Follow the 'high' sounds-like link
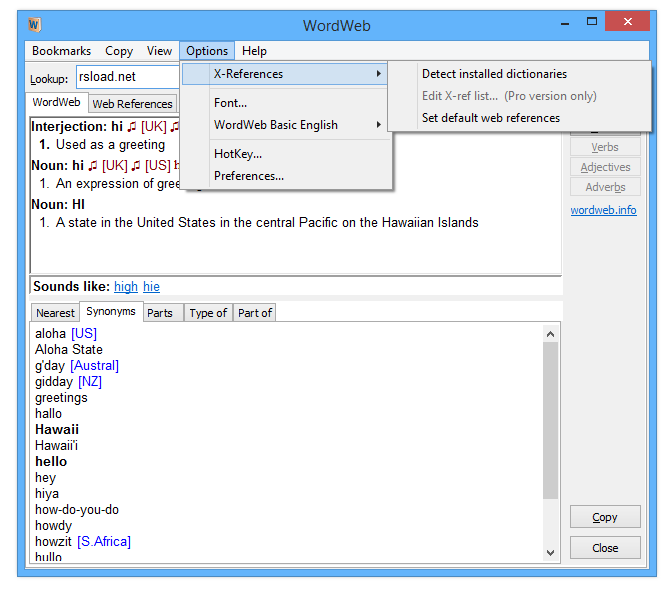Image resolution: width=672 pixels, height=597 pixels. pyautogui.click(x=126, y=286)
